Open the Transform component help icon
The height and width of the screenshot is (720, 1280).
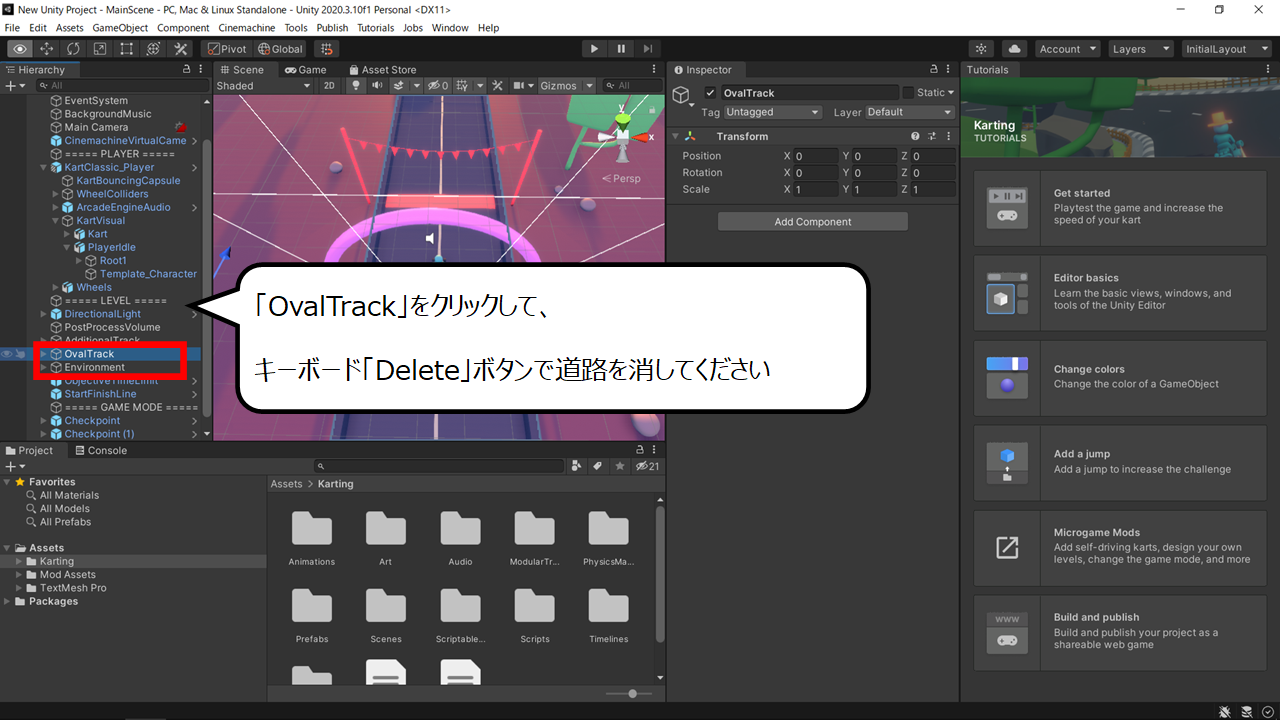pyautogui.click(x=915, y=136)
